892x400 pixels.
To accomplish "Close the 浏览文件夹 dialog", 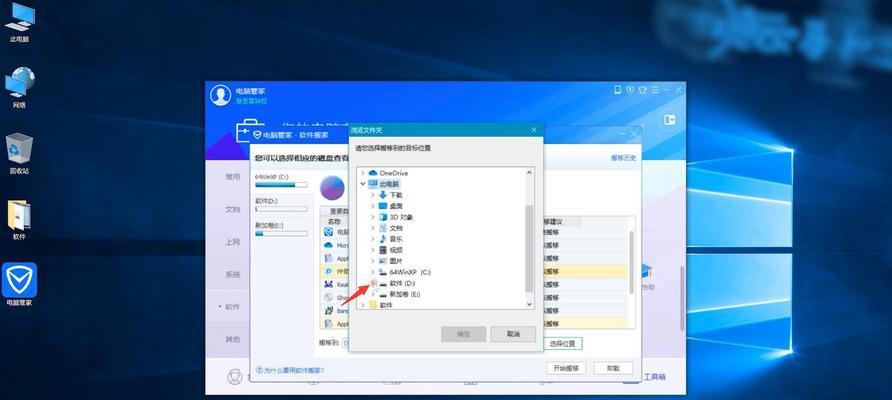I will (x=534, y=130).
